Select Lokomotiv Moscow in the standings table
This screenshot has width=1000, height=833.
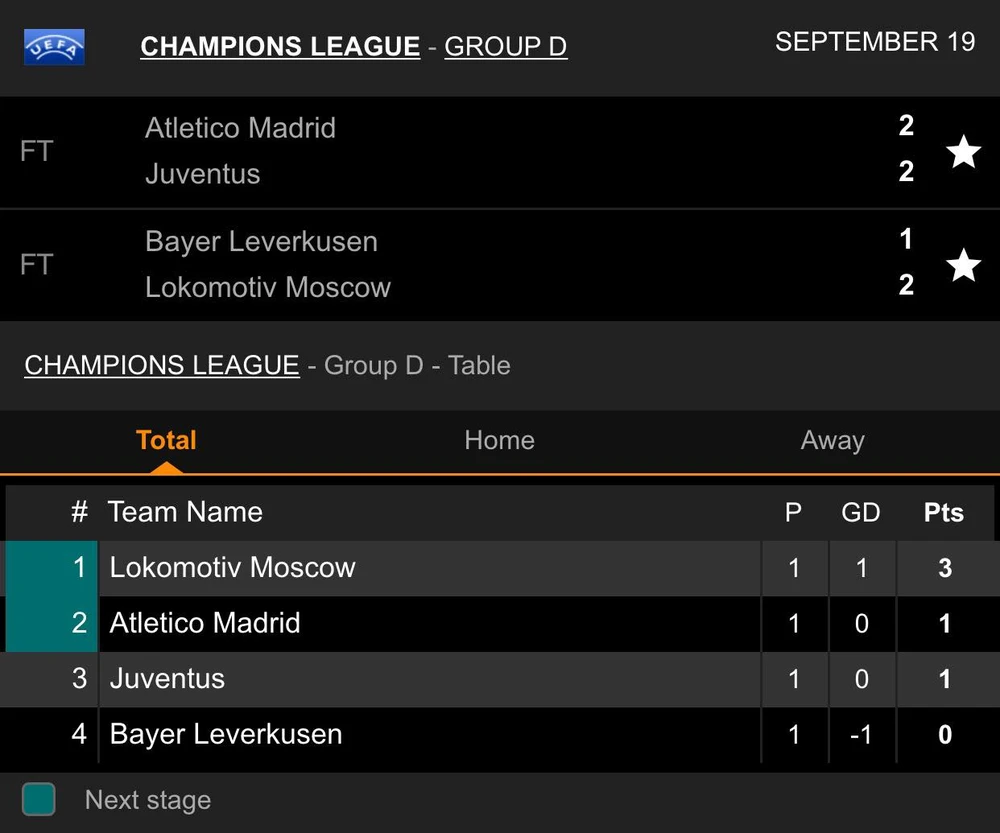pyautogui.click(x=232, y=568)
